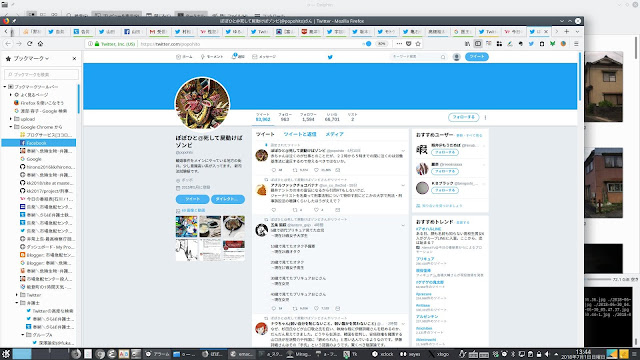
Task: Open the Twitterの高度な検索 bookmark
Action: point(53,311)
